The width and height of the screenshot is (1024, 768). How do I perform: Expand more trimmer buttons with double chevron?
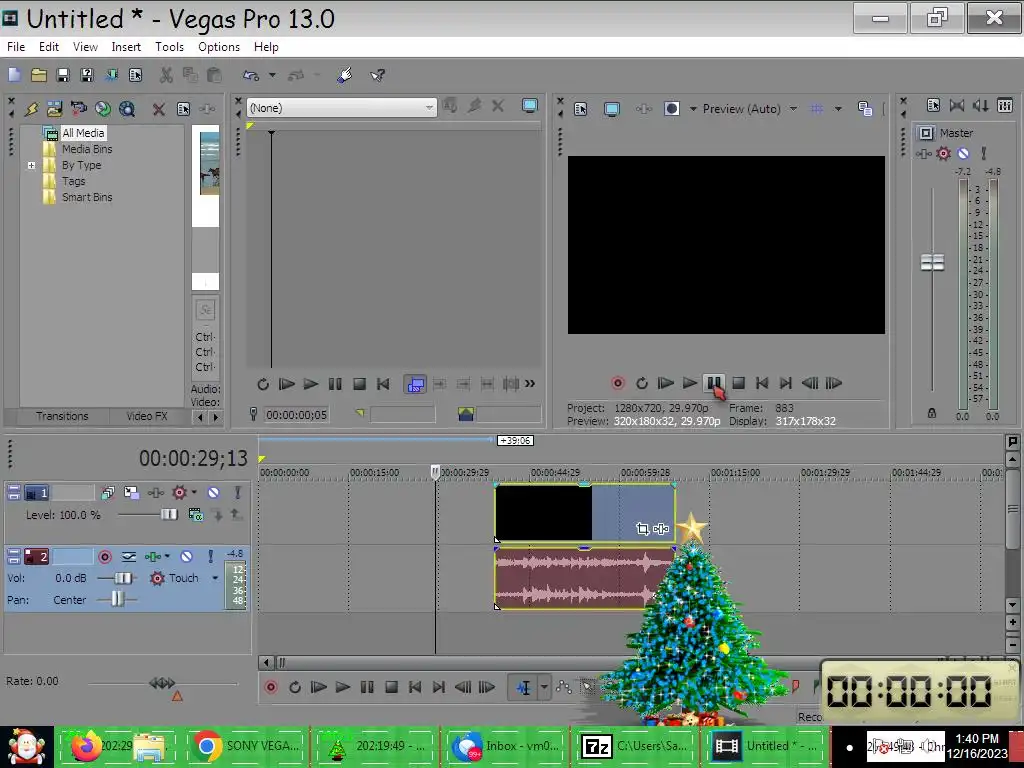(530, 384)
